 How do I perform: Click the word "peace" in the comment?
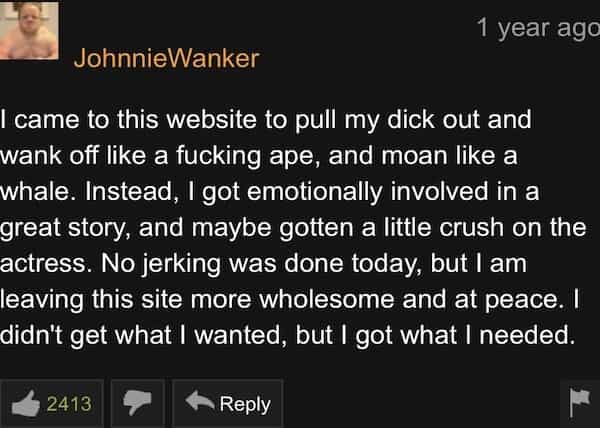pyautogui.click(x=524, y=301)
